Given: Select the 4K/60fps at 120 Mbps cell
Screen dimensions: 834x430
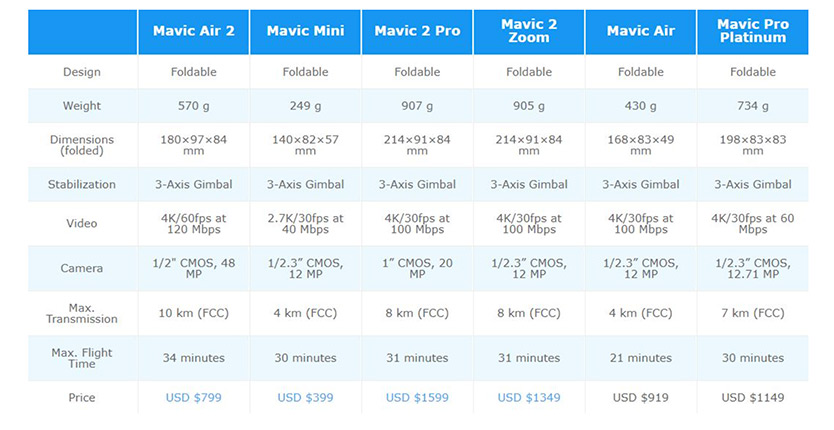Looking at the screenshot, I should click(194, 224).
